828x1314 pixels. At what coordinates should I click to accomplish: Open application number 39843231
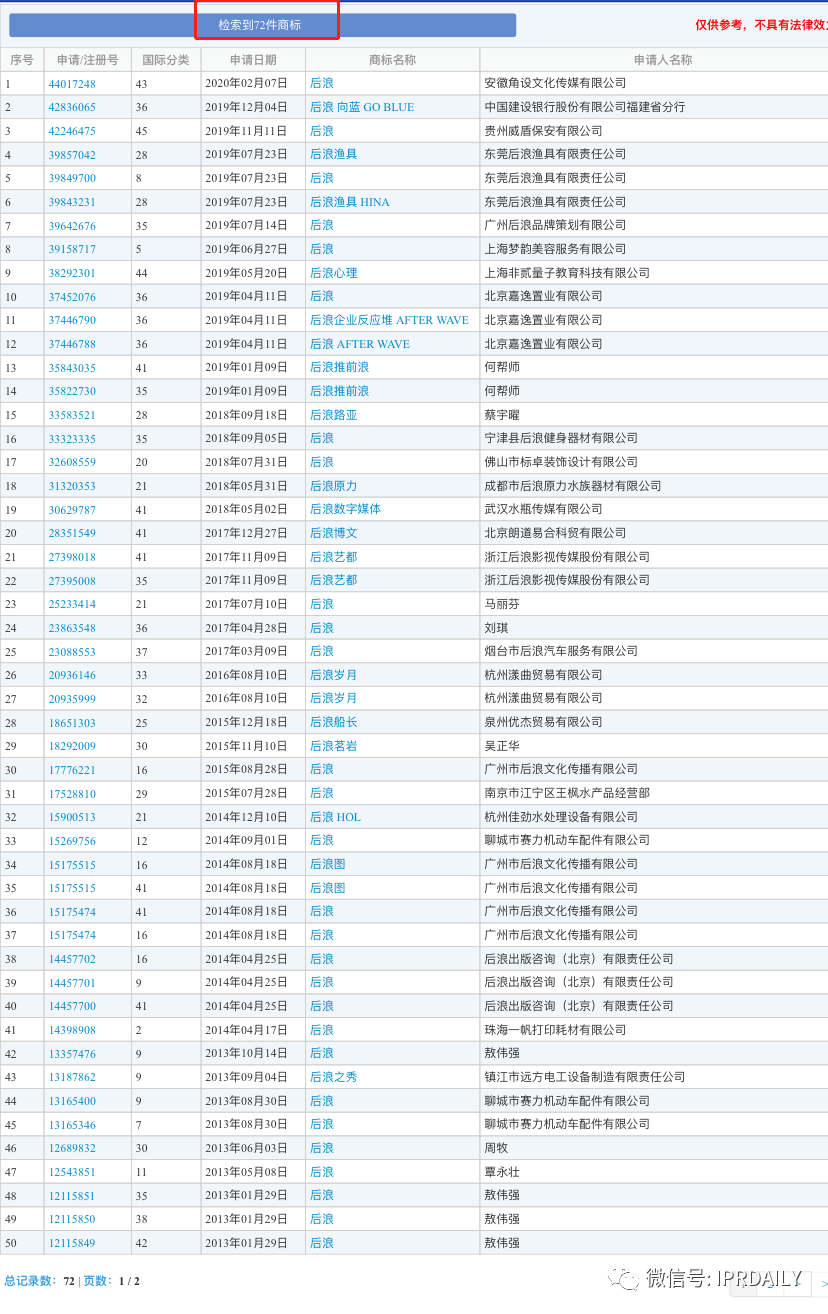pos(72,202)
